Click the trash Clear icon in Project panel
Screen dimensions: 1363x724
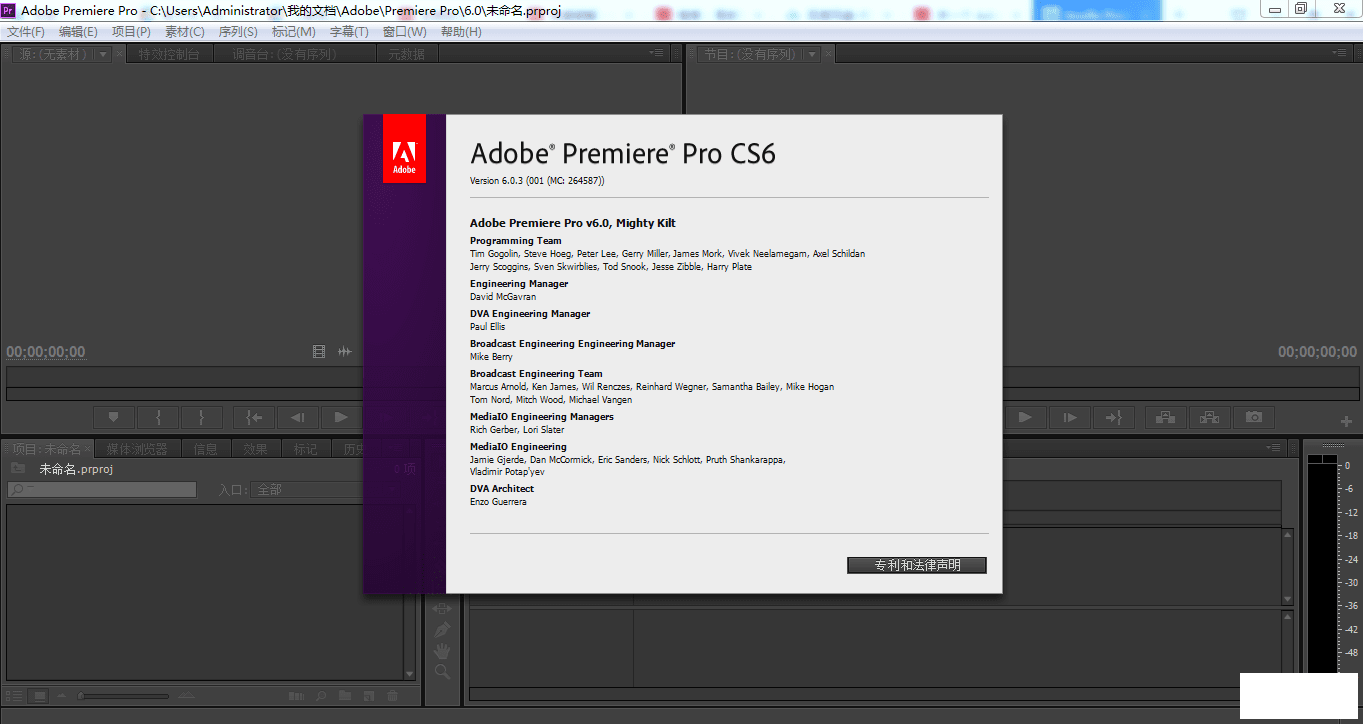(x=393, y=696)
